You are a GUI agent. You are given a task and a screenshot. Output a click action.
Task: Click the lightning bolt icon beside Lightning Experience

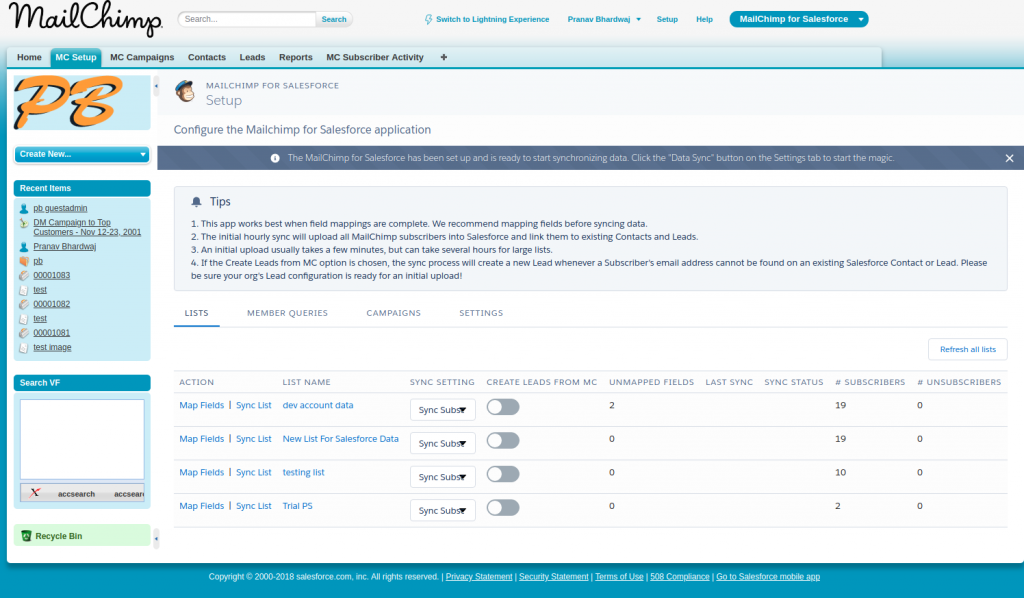coord(428,20)
